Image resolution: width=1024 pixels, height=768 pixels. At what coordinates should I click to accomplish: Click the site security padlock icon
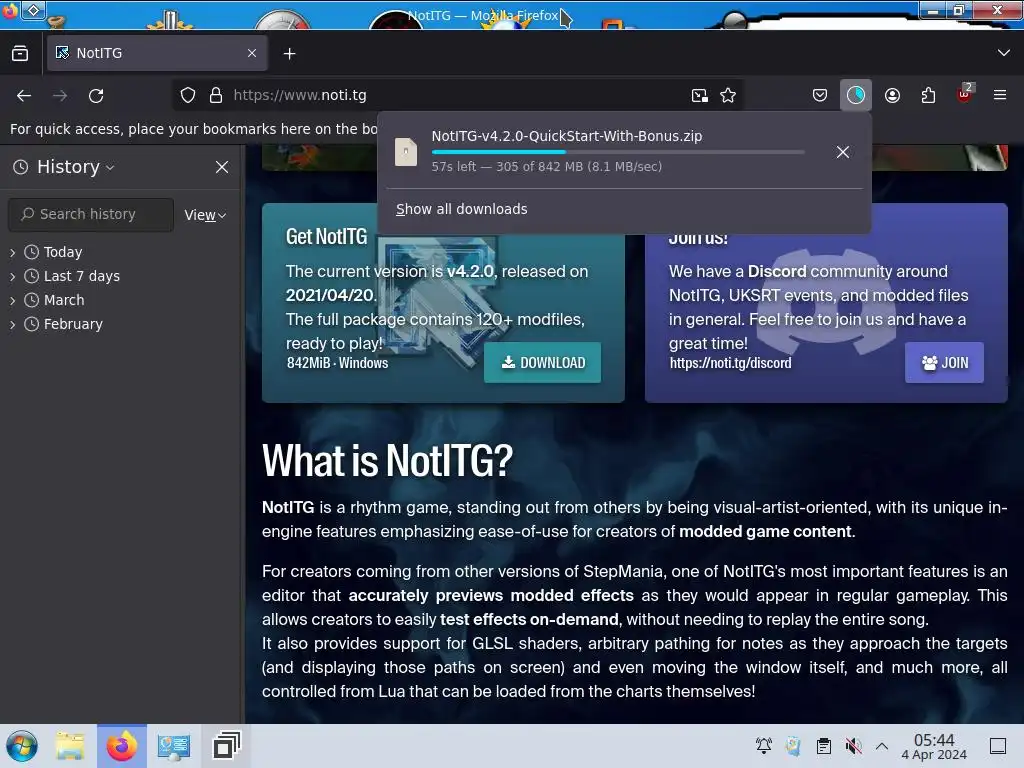click(x=216, y=95)
